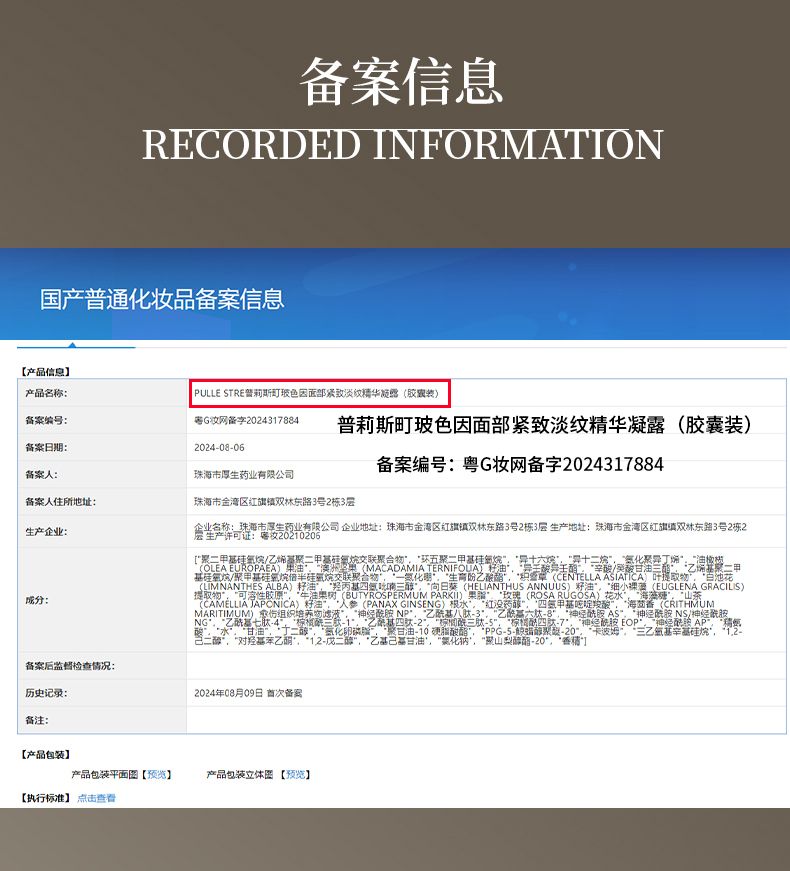Click the RECORDED INFORMATION banner subtitle
The image size is (790, 871).
click(x=402, y=144)
